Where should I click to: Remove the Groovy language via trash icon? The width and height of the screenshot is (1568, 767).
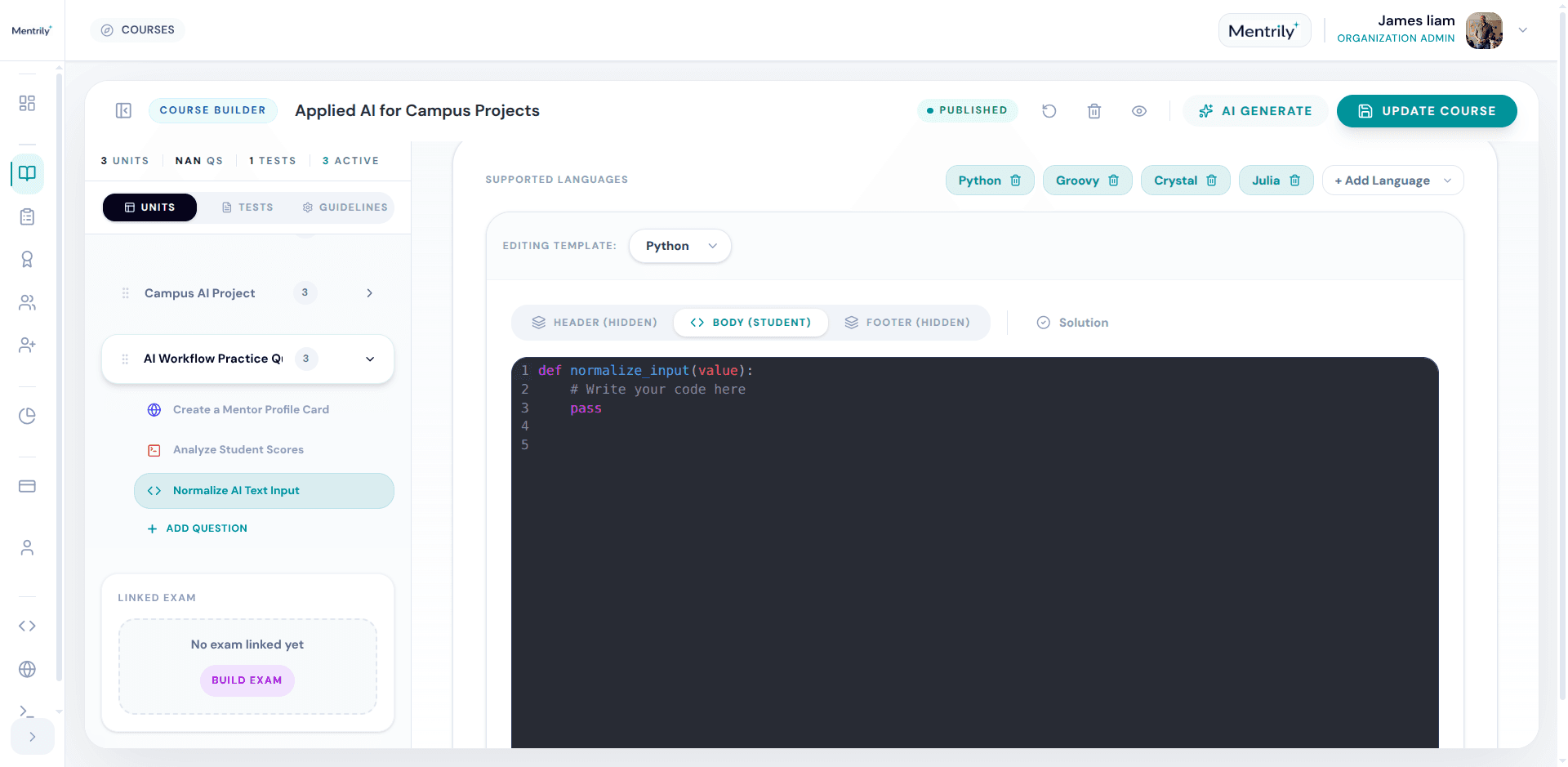1114,181
